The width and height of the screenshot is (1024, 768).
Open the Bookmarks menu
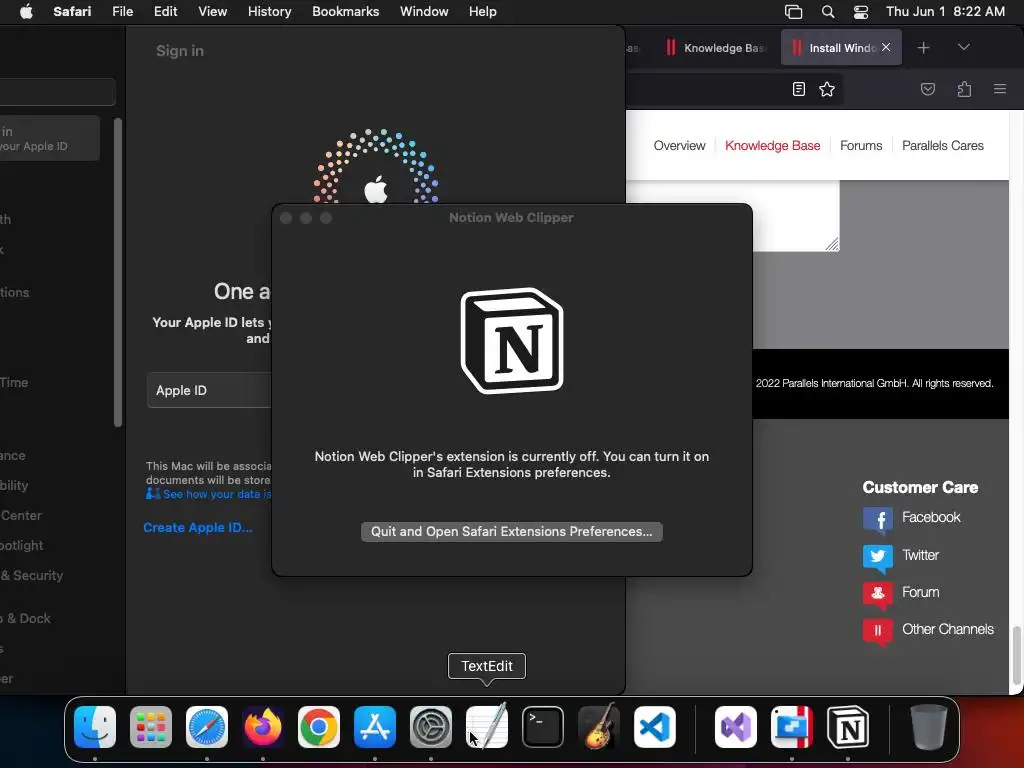[345, 12]
